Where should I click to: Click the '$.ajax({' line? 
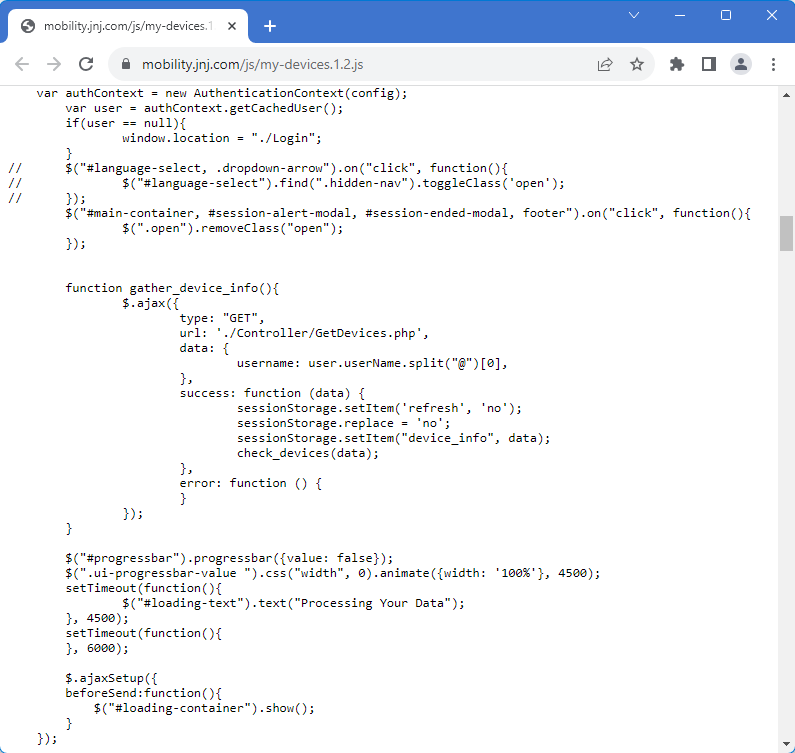click(x=150, y=303)
